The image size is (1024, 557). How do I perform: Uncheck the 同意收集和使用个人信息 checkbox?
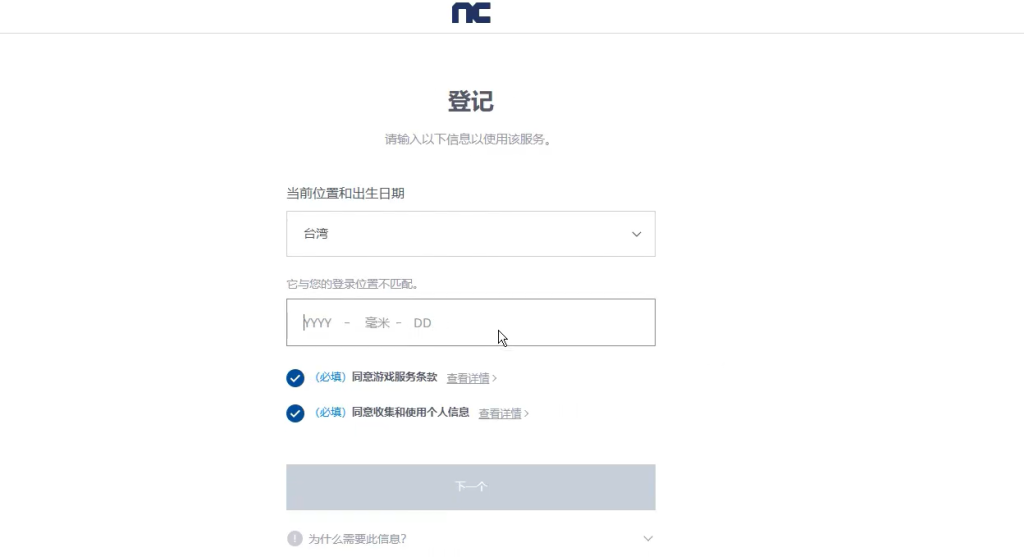295,413
